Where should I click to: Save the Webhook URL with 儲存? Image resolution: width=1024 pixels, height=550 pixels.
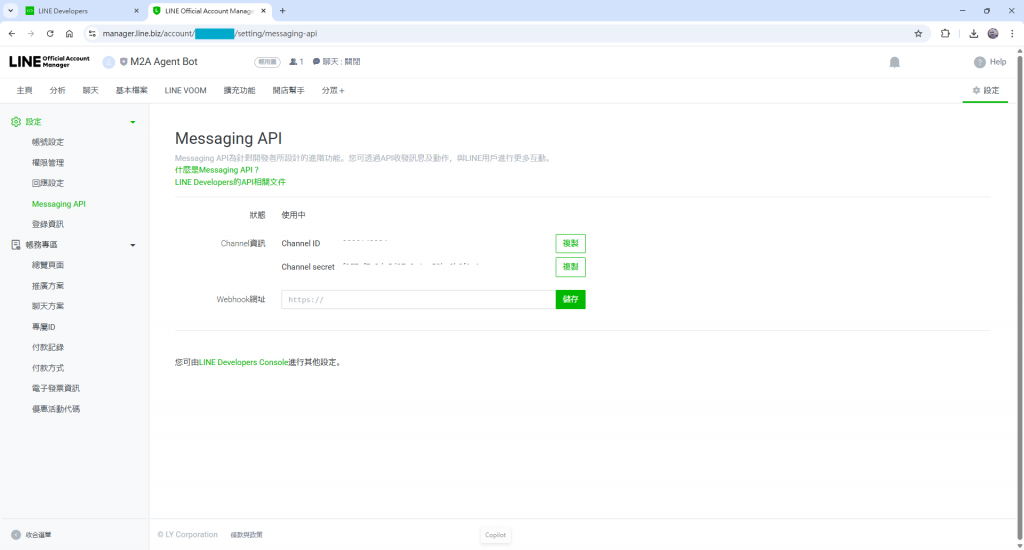(x=570, y=299)
